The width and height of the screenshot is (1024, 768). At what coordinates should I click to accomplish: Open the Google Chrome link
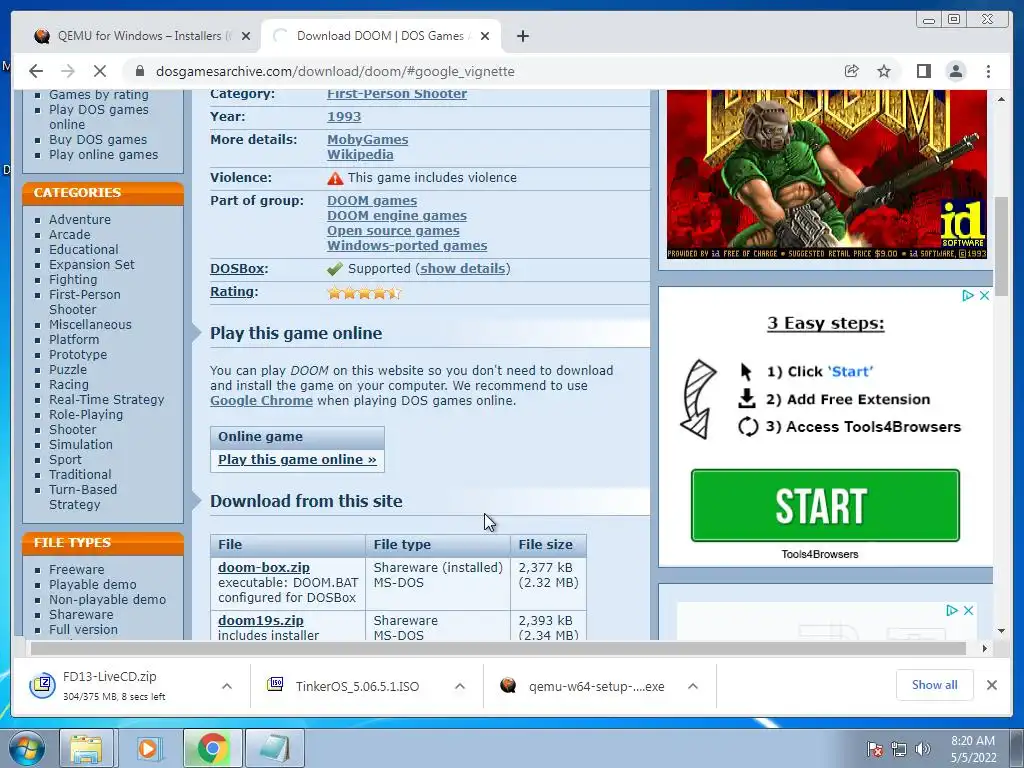pos(261,400)
